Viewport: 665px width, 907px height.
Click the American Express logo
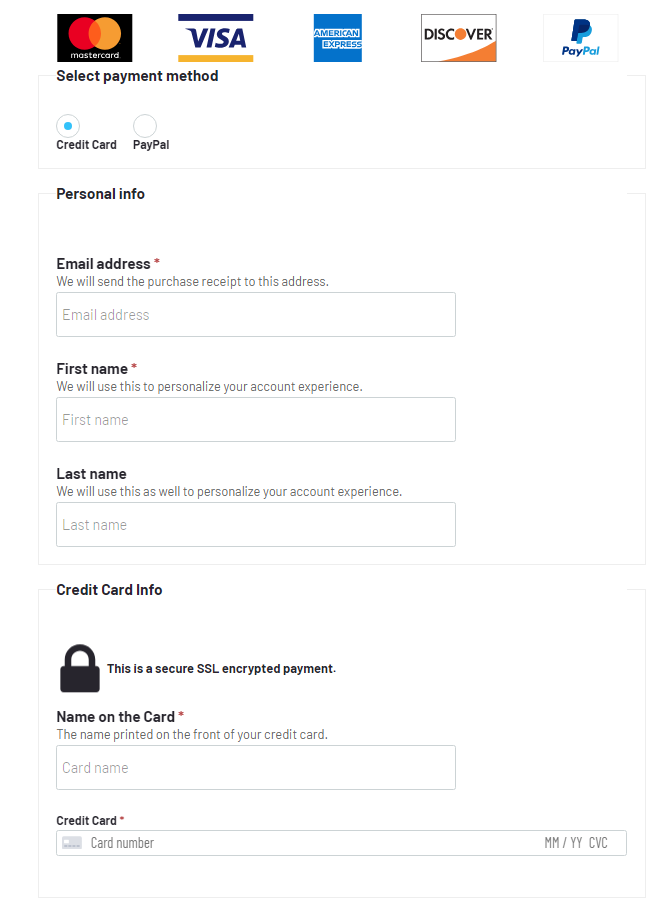pos(337,38)
